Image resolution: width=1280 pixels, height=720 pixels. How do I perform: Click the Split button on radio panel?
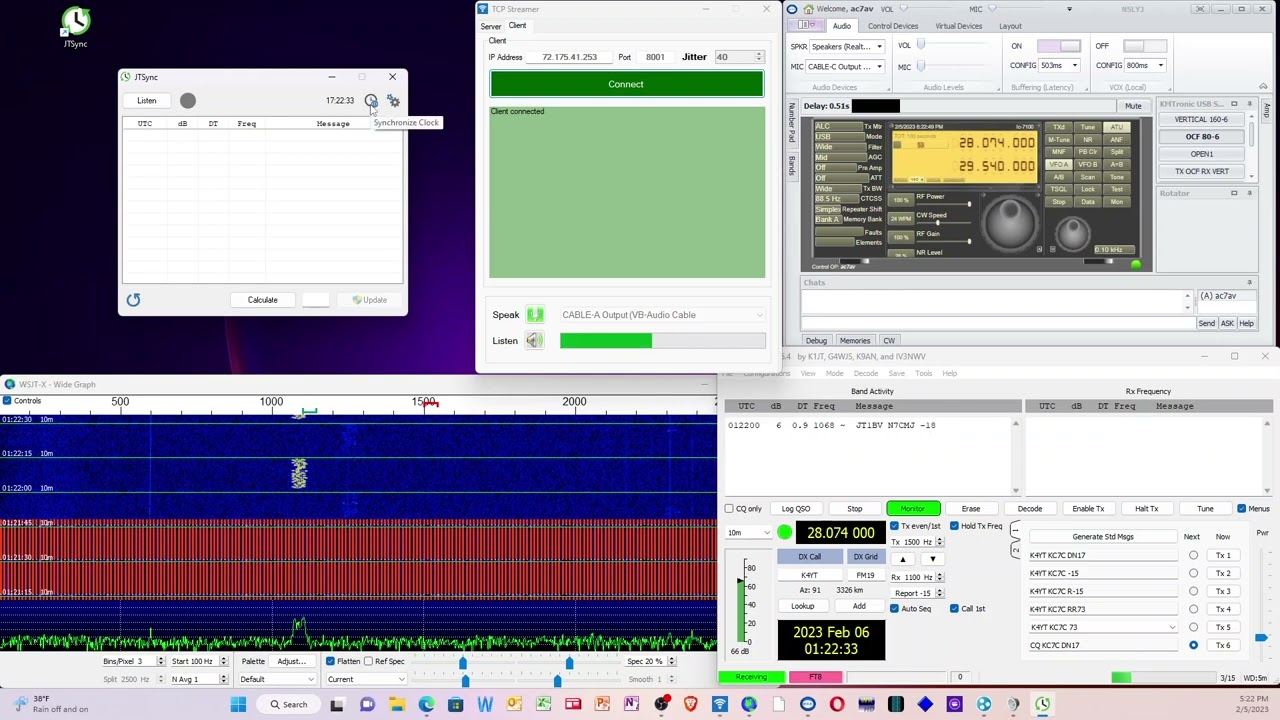click(1116, 152)
